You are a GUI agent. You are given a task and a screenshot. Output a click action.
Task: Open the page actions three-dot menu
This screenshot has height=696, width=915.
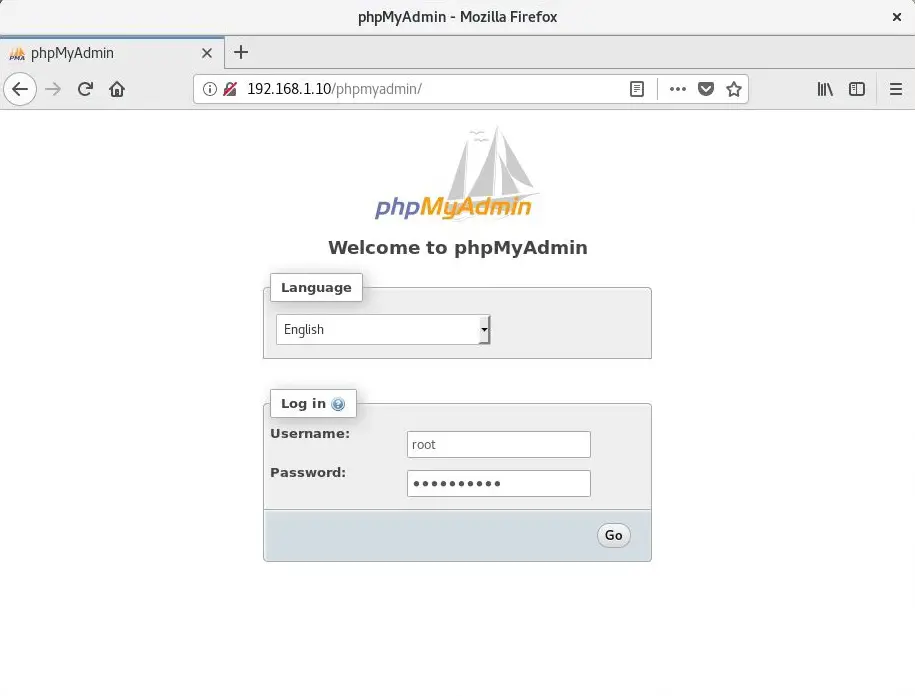tap(677, 89)
